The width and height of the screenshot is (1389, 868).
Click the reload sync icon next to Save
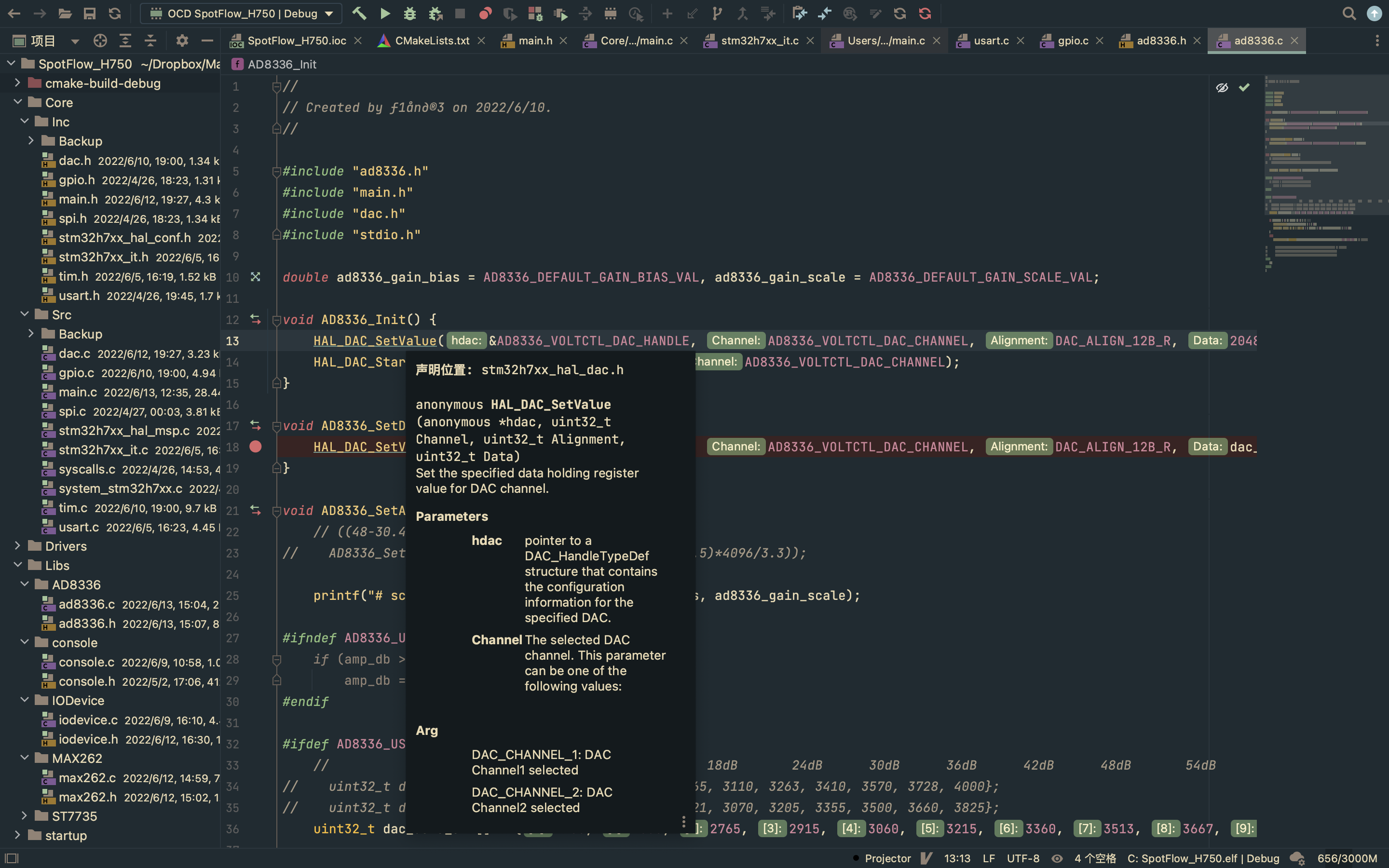point(115,13)
